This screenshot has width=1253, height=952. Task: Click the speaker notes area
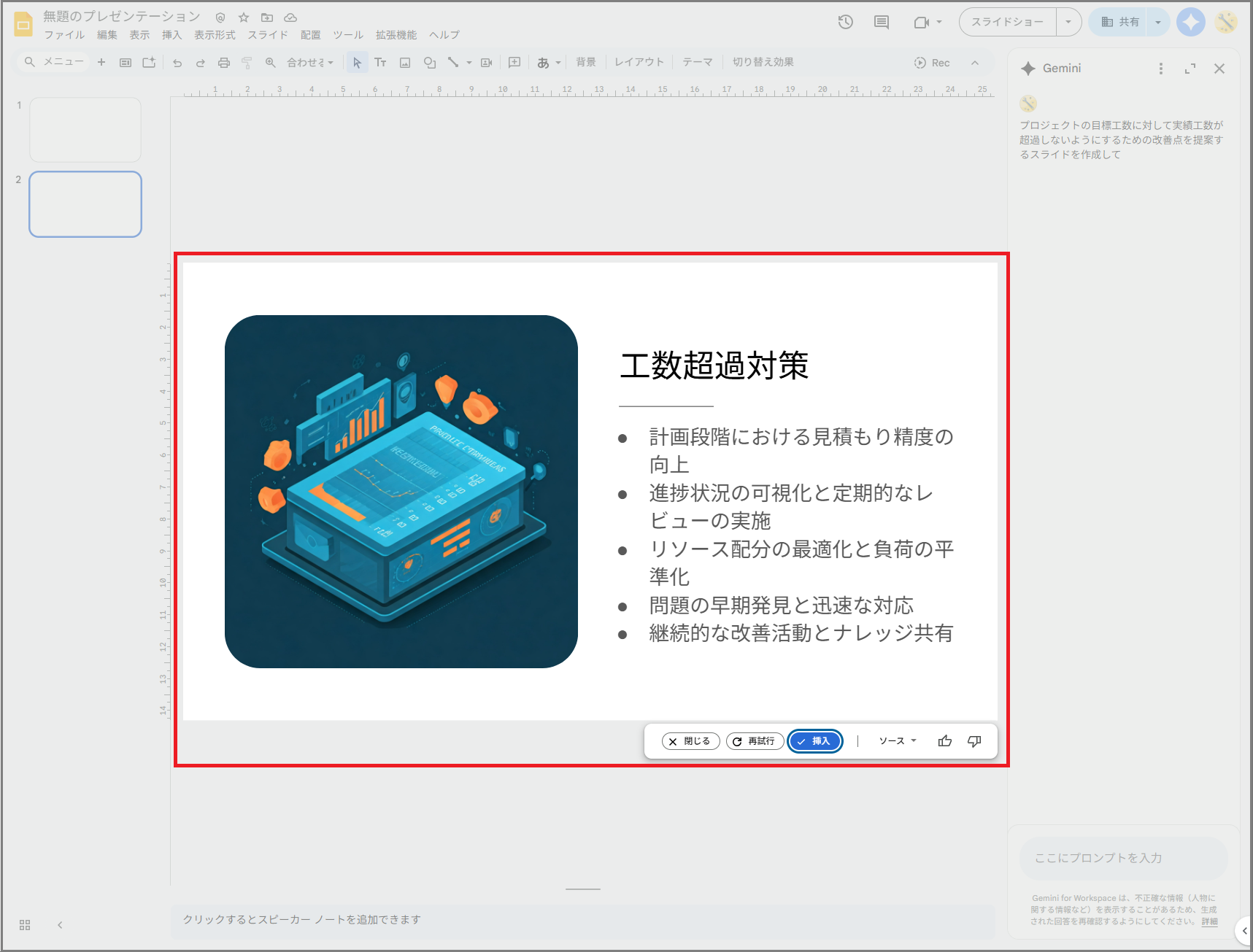click(583, 920)
